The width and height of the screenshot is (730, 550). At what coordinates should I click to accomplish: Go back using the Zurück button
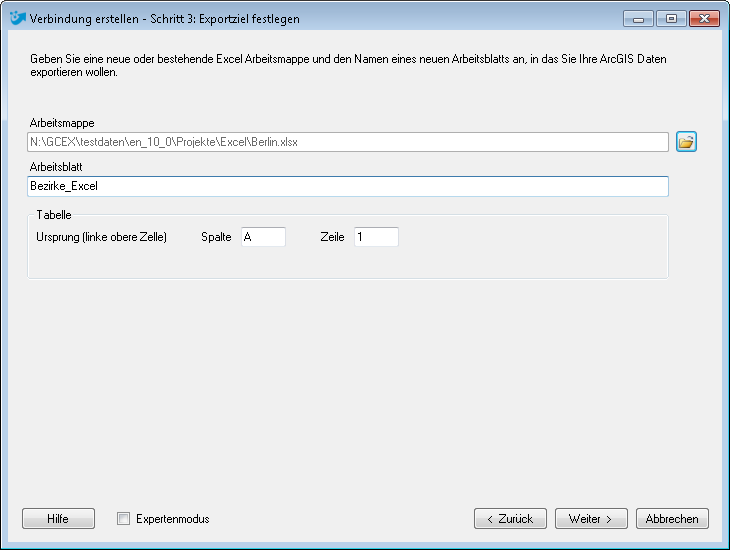coord(510,518)
